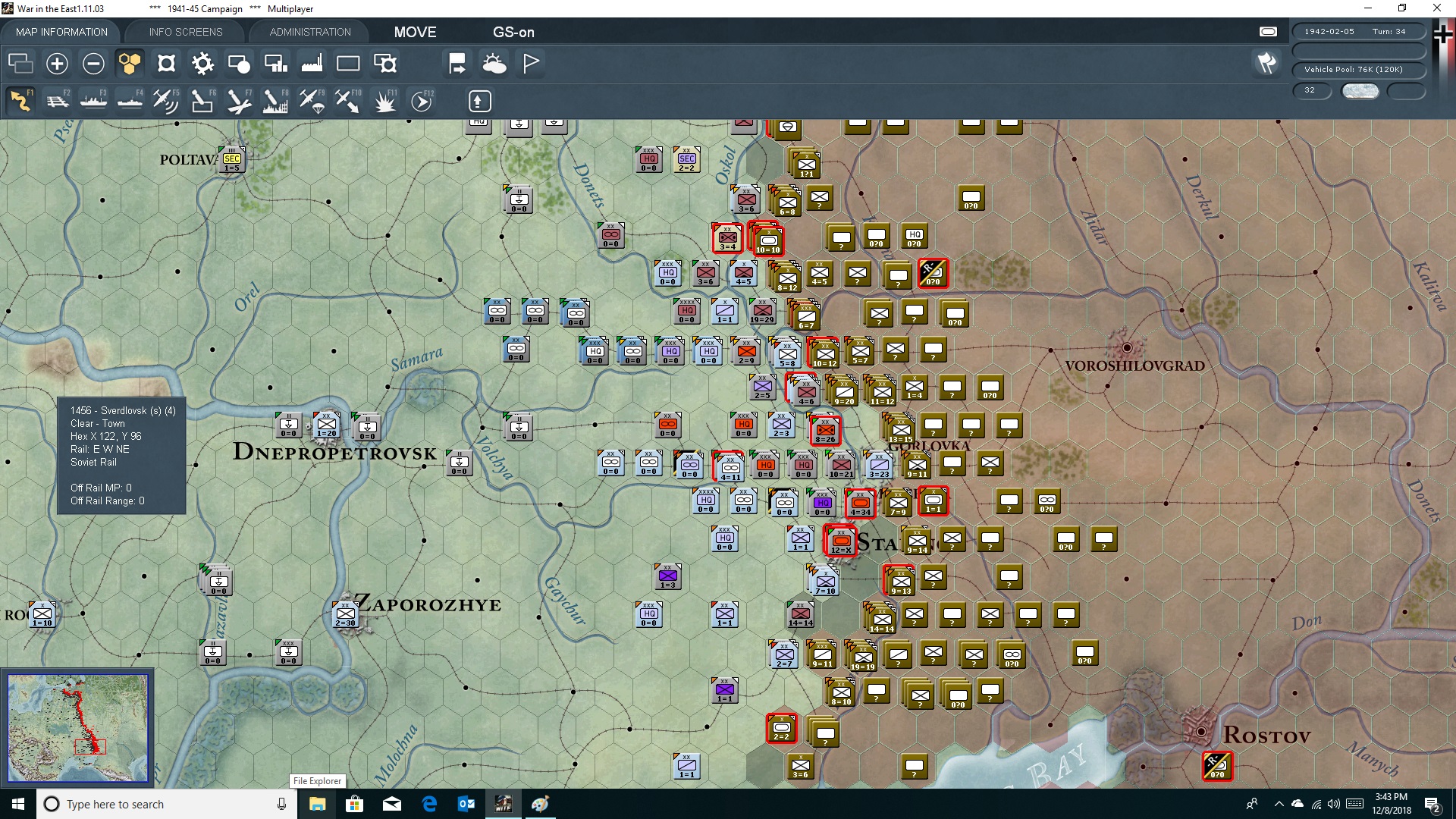The height and width of the screenshot is (819, 1456).
Task: Select the F5 air recon mode
Action: [x=166, y=101]
